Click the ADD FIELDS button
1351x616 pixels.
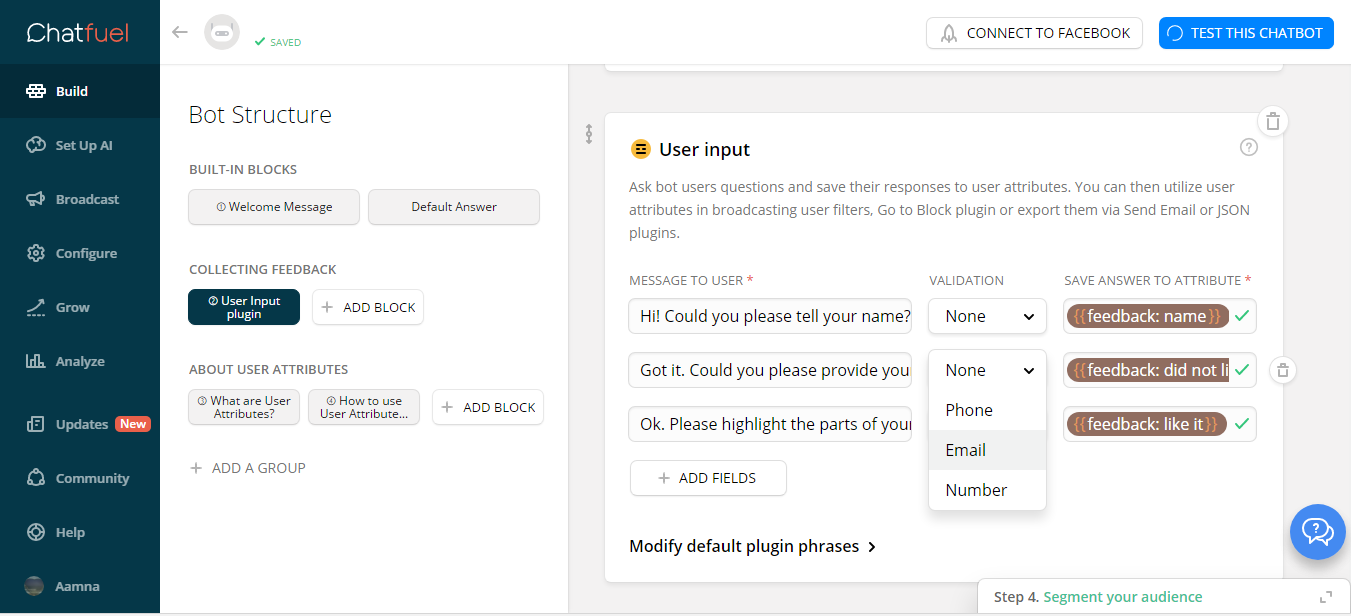click(x=708, y=478)
